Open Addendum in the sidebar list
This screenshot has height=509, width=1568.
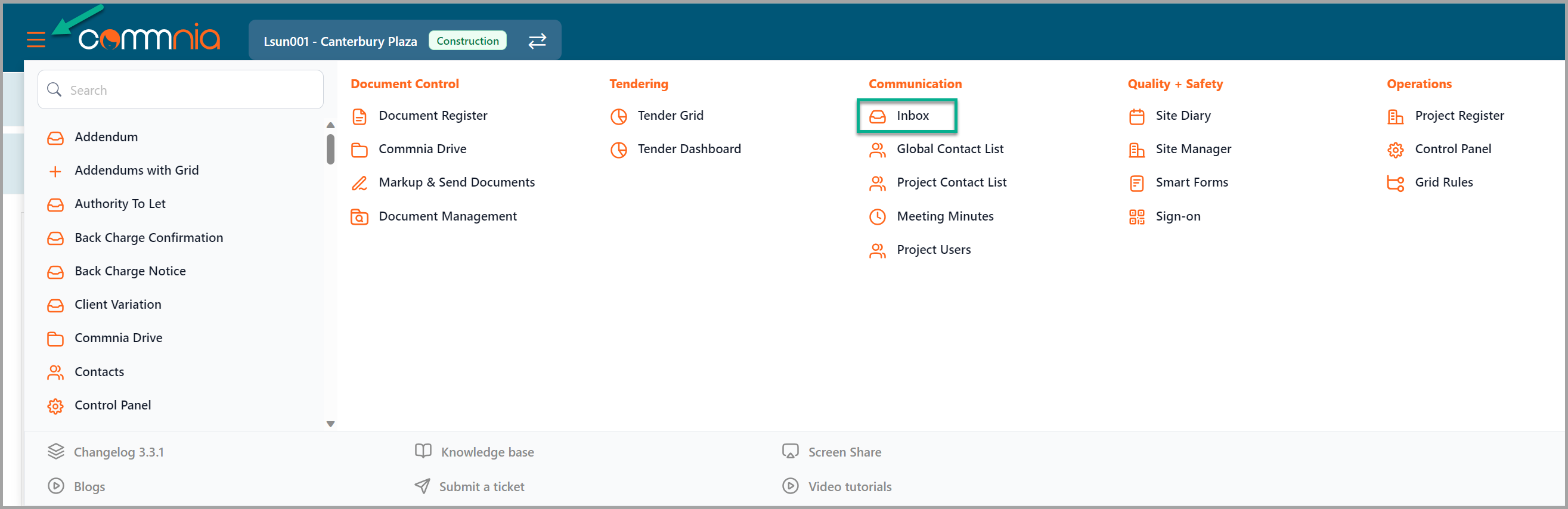pyautogui.click(x=106, y=137)
